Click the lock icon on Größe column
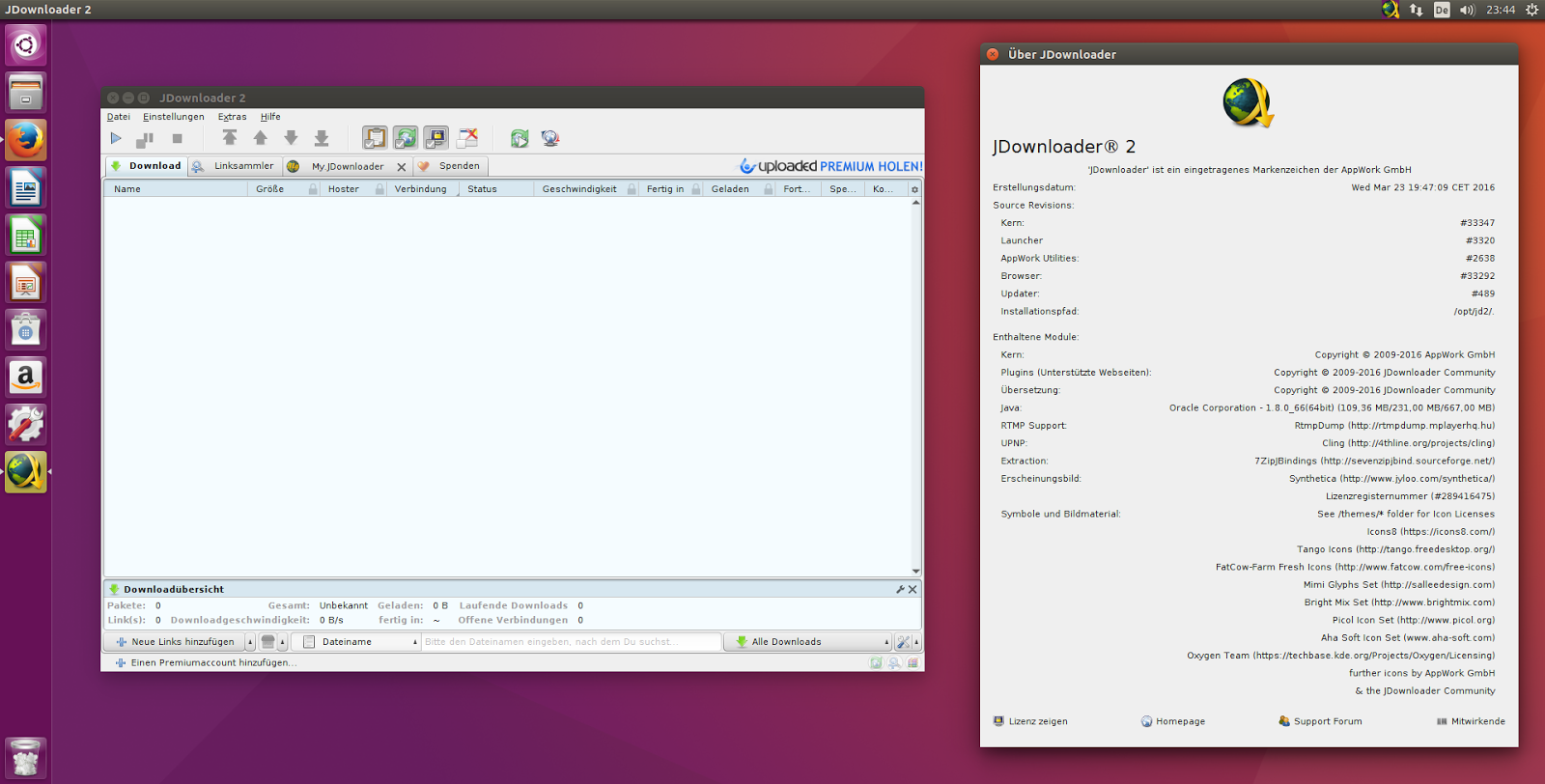 coord(313,189)
